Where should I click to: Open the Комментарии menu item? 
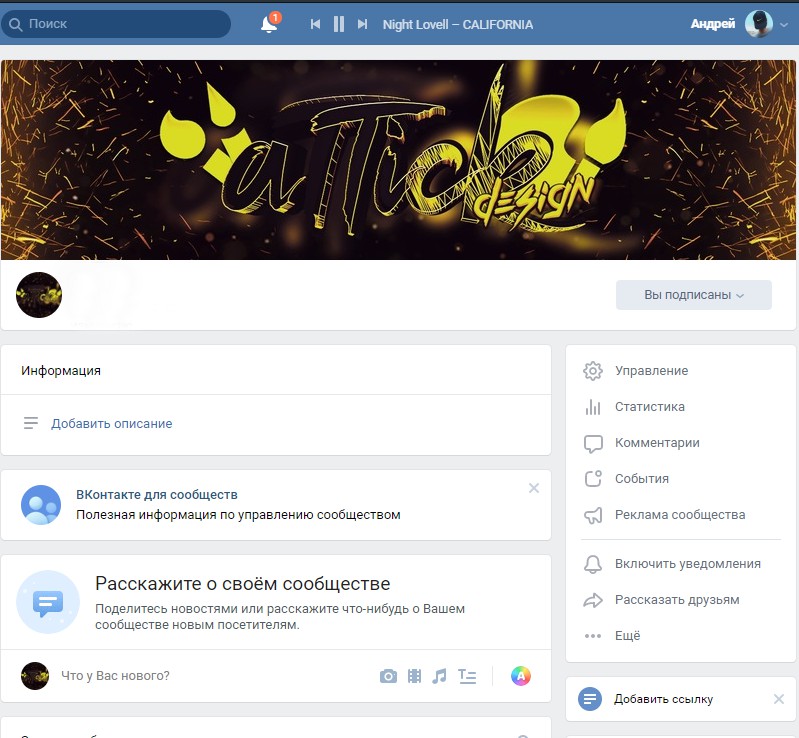pyautogui.click(x=657, y=443)
